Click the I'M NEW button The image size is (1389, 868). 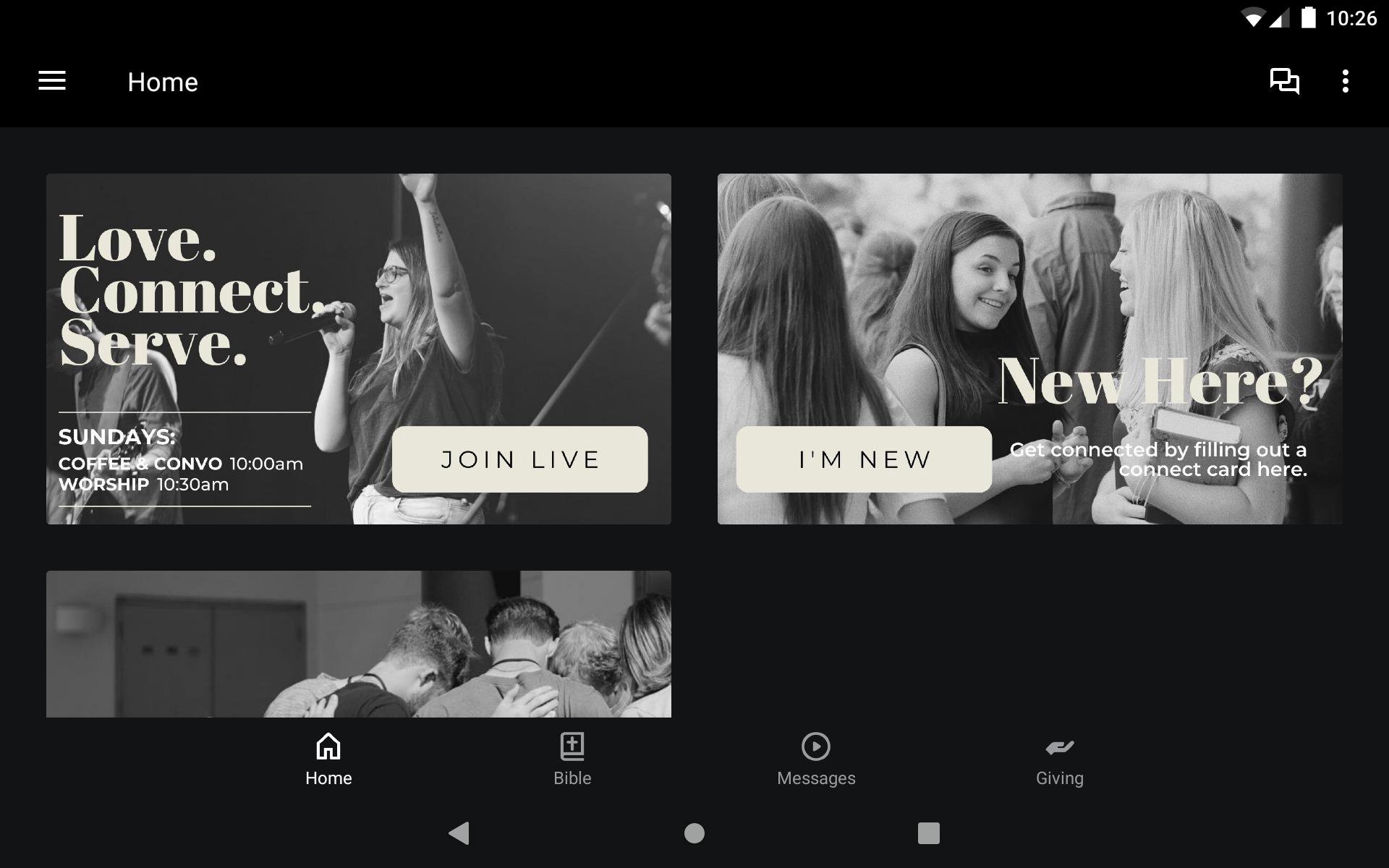[864, 459]
